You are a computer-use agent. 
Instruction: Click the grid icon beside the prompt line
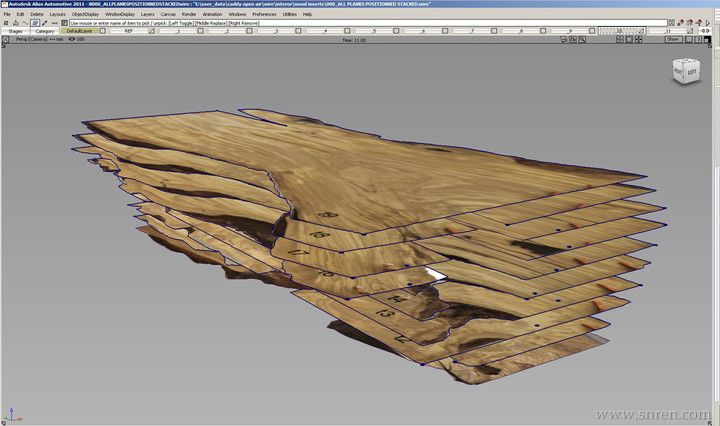tap(64, 23)
